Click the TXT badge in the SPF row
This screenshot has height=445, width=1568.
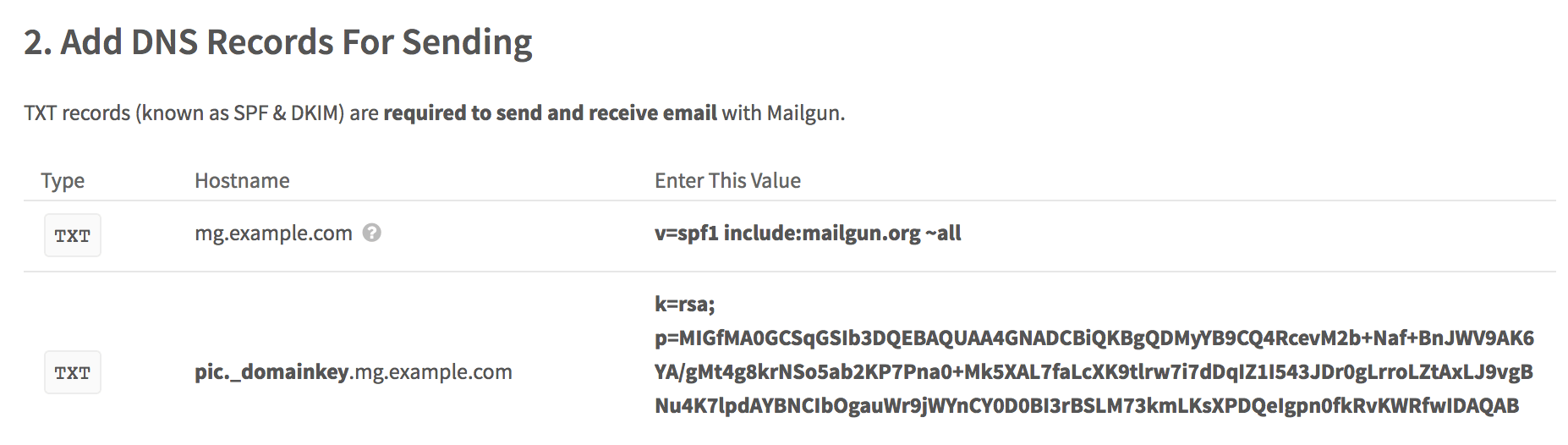pyautogui.click(x=73, y=236)
